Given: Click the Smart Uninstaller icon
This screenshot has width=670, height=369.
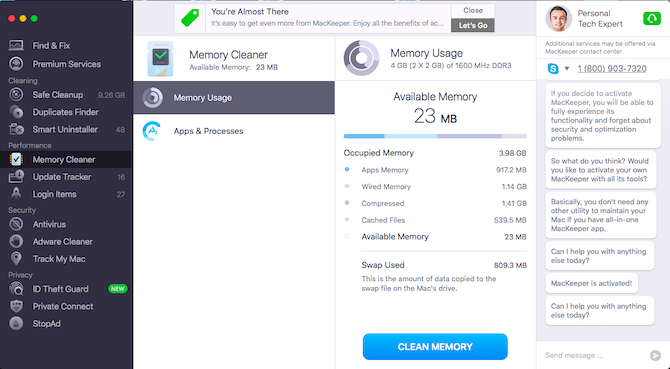Looking at the screenshot, I should pos(16,129).
